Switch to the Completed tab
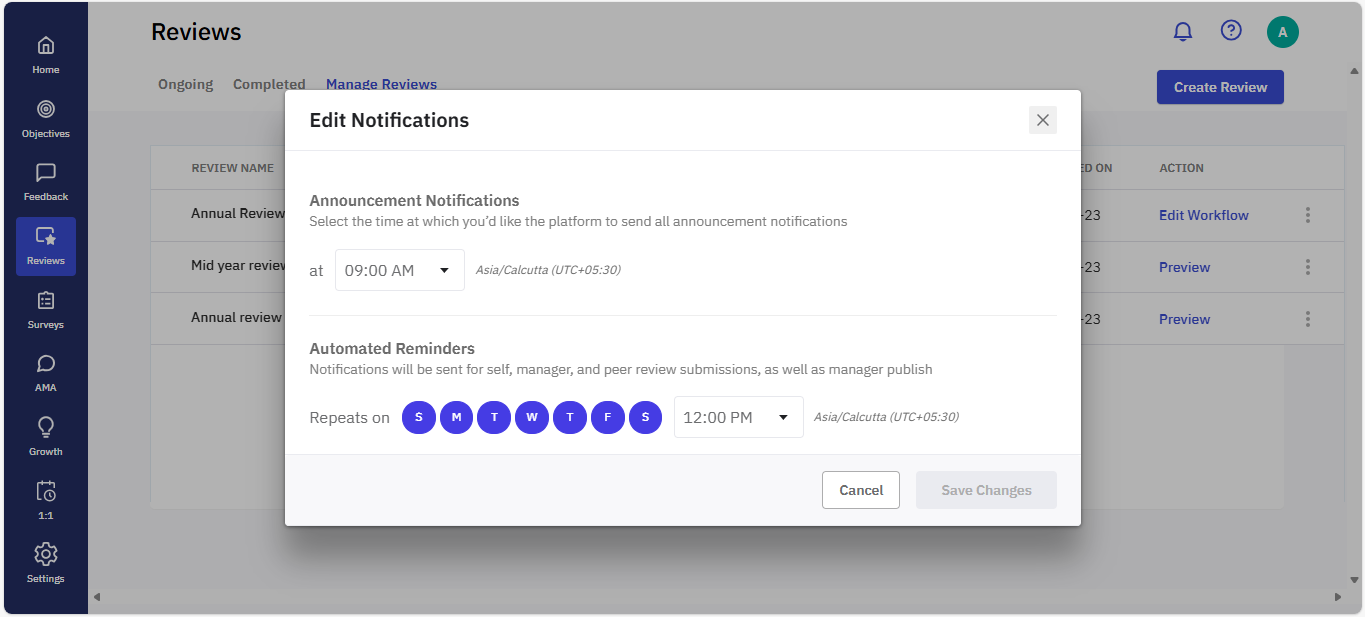The width and height of the screenshot is (1365, 617). pyautogui.click(x=269, y=85)
